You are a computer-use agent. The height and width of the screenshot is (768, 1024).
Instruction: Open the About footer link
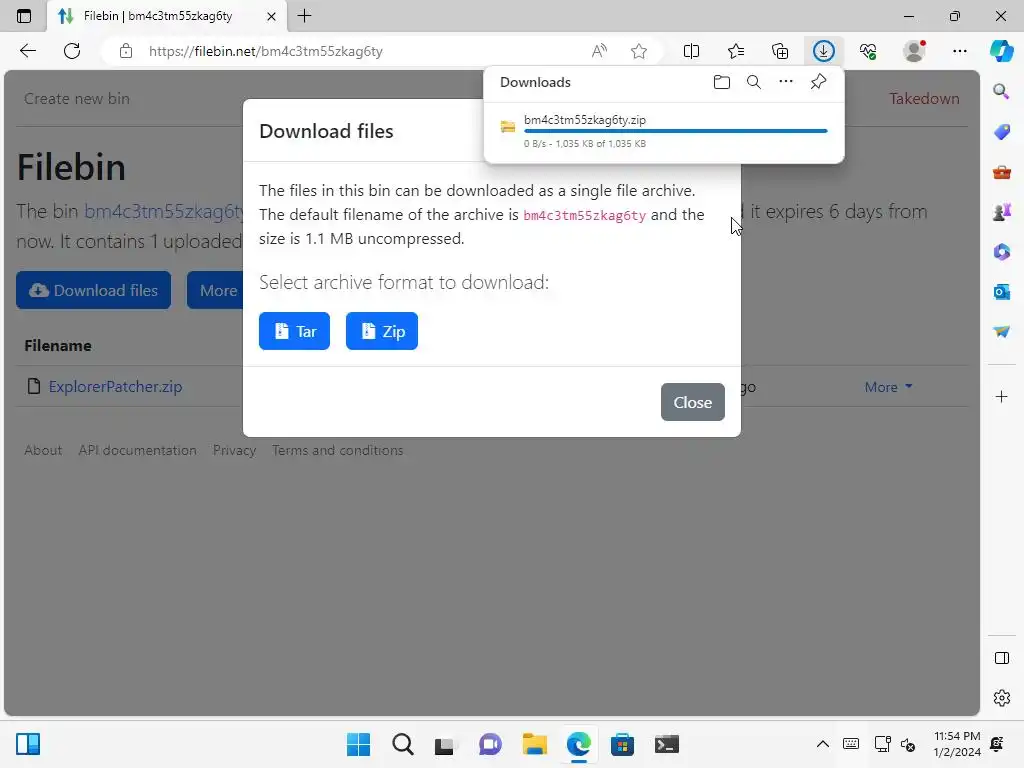tap(43, 450)
